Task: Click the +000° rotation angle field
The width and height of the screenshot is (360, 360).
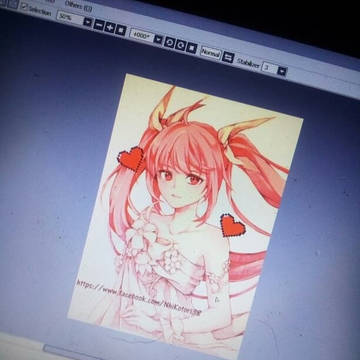Action: tap(142, 35)
